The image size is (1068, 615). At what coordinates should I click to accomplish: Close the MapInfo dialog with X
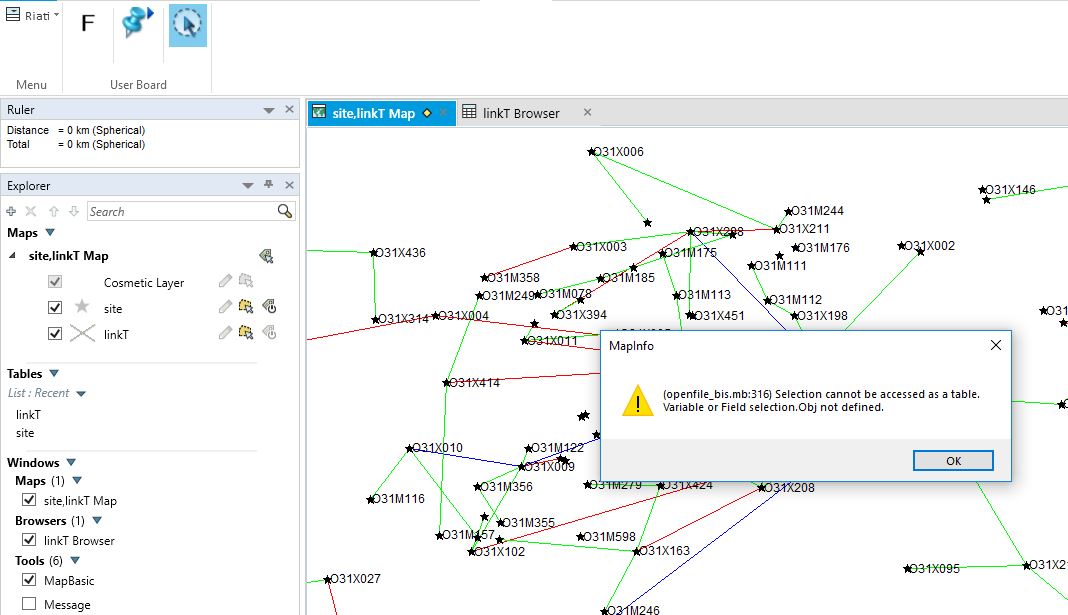pos(995,345)
